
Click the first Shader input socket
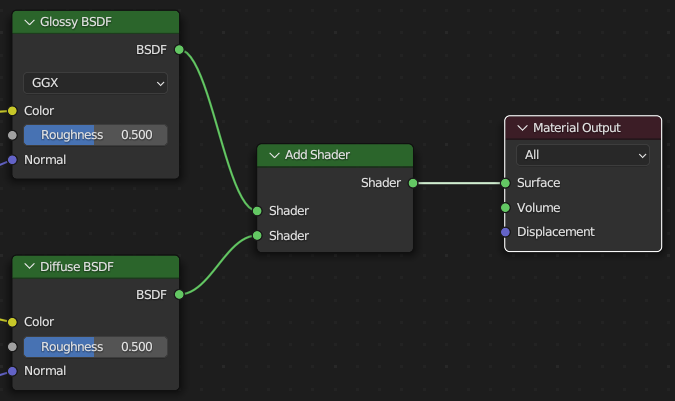pos(258,211)
